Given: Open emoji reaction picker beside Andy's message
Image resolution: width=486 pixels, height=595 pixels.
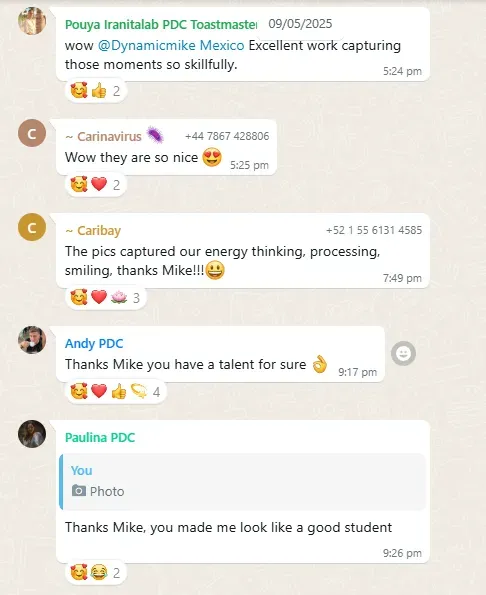Looking at the screenshot, I should coord(403,354).
